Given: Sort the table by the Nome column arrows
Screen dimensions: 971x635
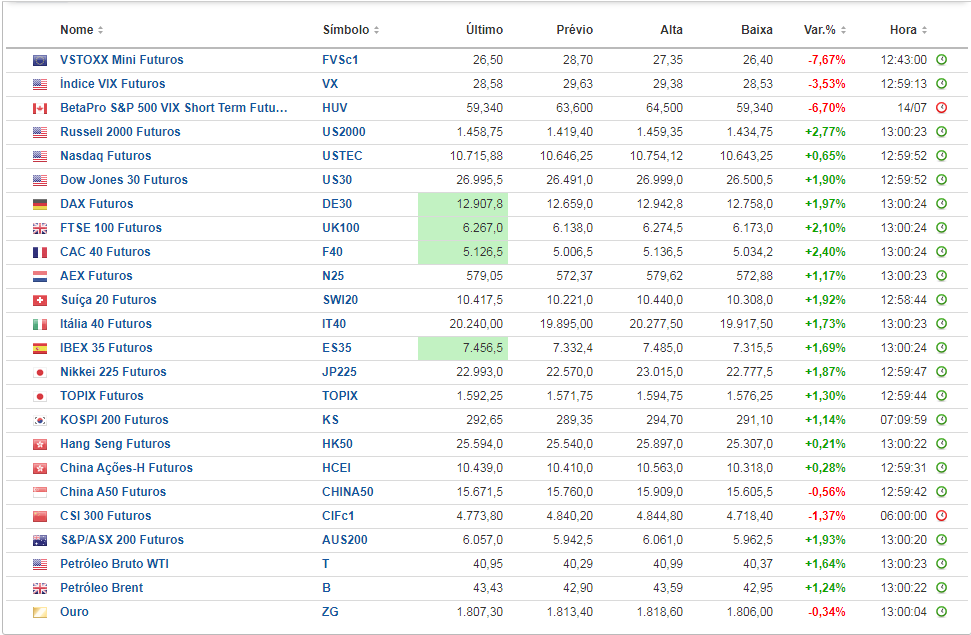Looking at the screenshot, I should (100, 30).
